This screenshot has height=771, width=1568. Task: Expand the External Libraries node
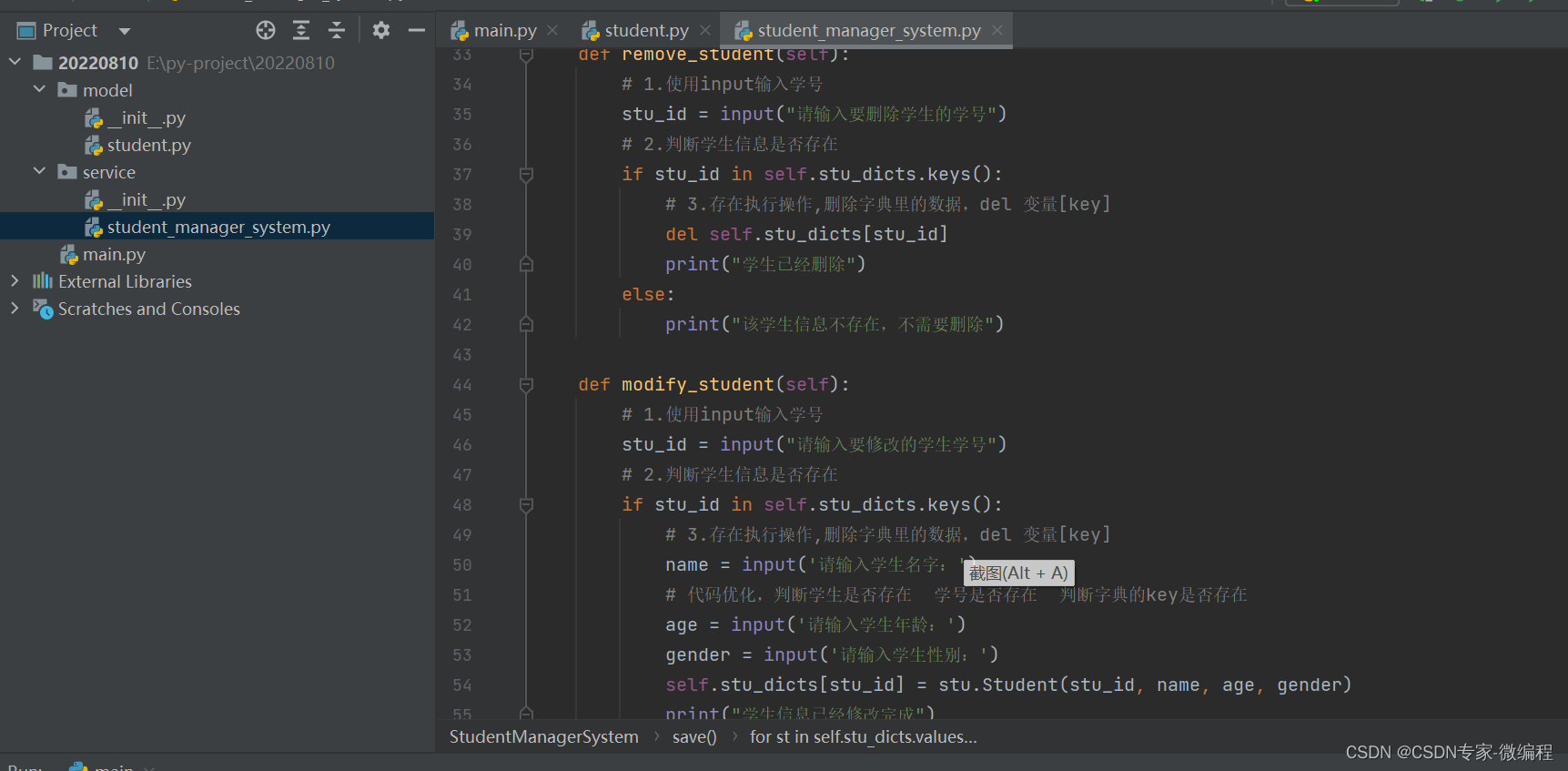pos(15,280)
